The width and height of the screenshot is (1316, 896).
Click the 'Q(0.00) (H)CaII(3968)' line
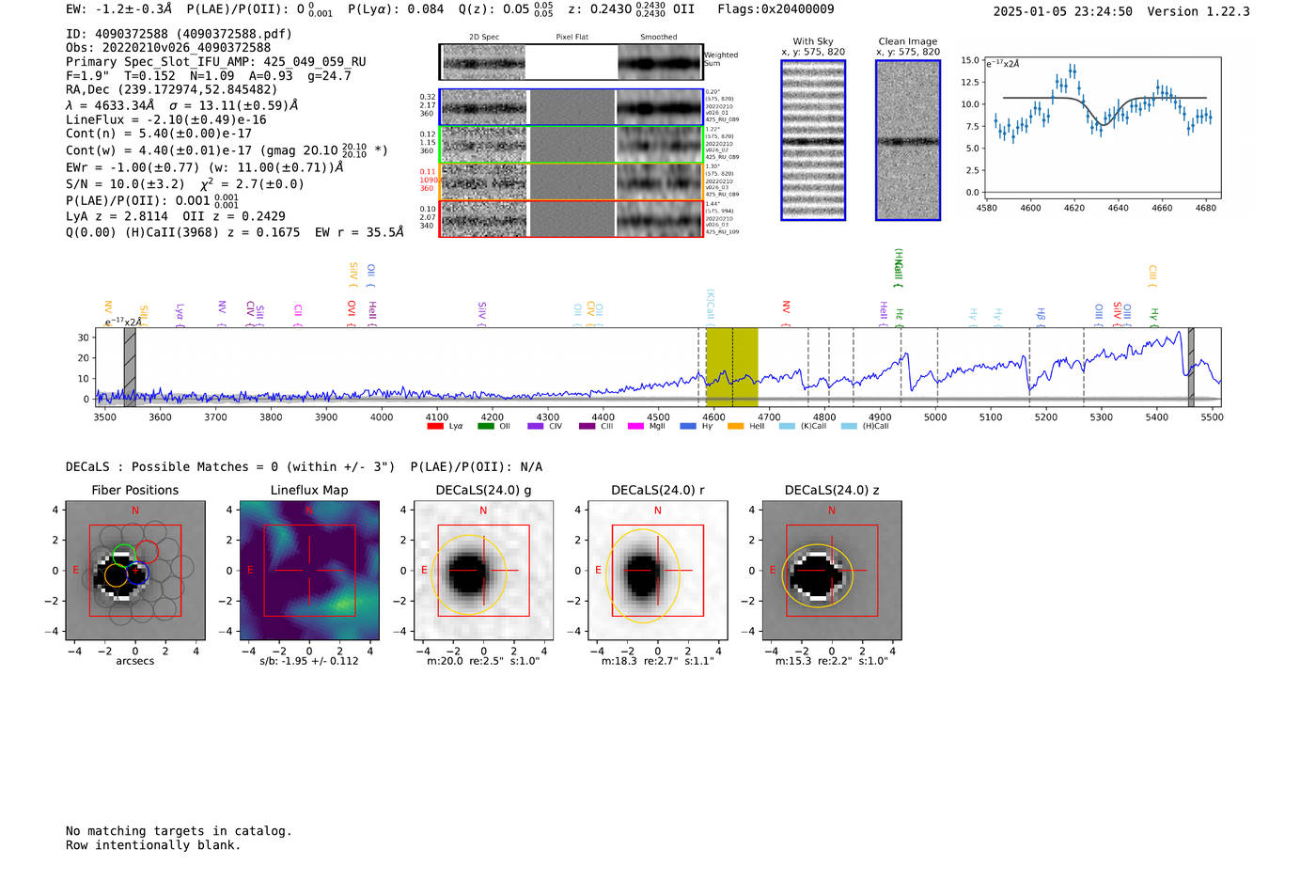235,232
